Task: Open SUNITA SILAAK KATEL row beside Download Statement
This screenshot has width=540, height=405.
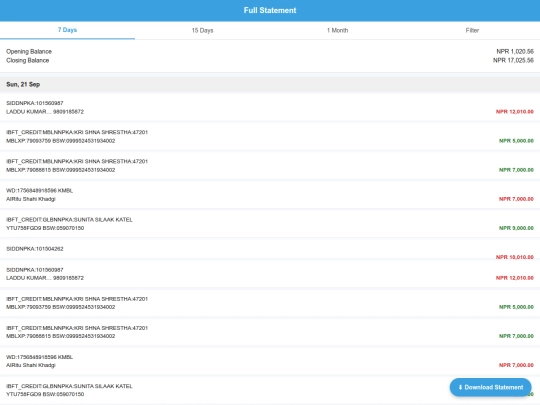Action: tap(270, 390)
